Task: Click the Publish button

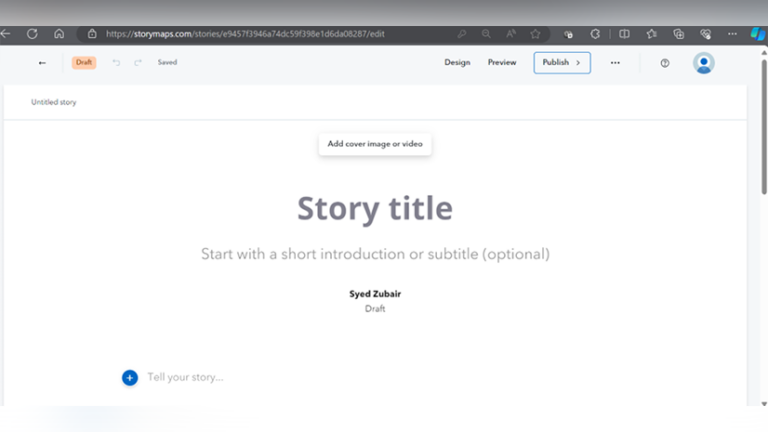Action: (562, 63)
